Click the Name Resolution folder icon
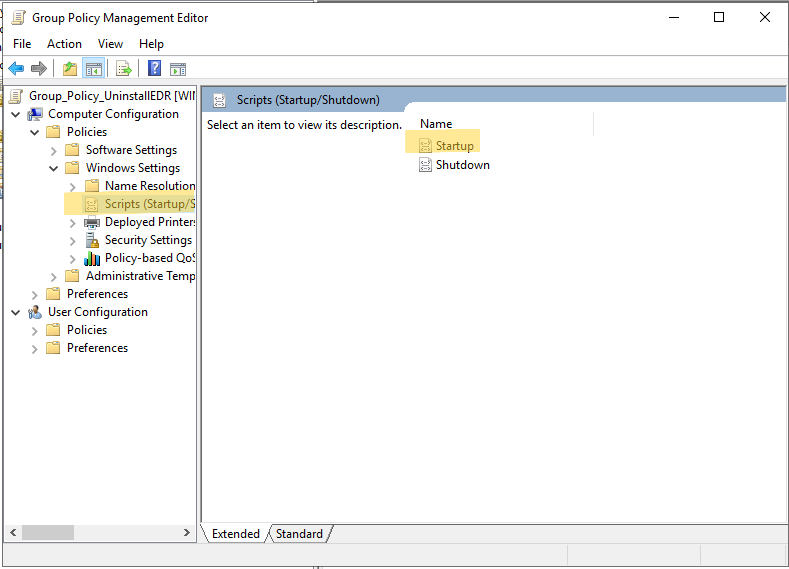The width and height of the screenshot is (789, 569). [x=92, y=186]
